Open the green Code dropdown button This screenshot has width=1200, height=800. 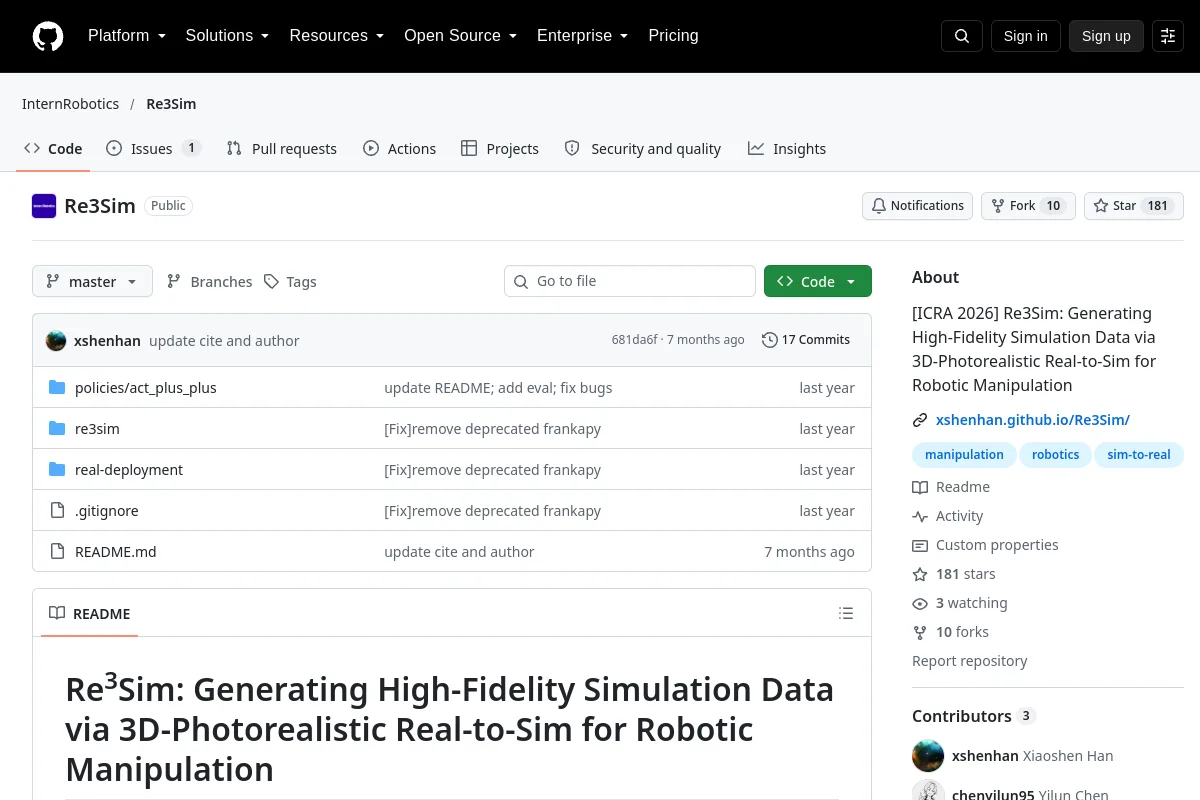tap(818, 282)
